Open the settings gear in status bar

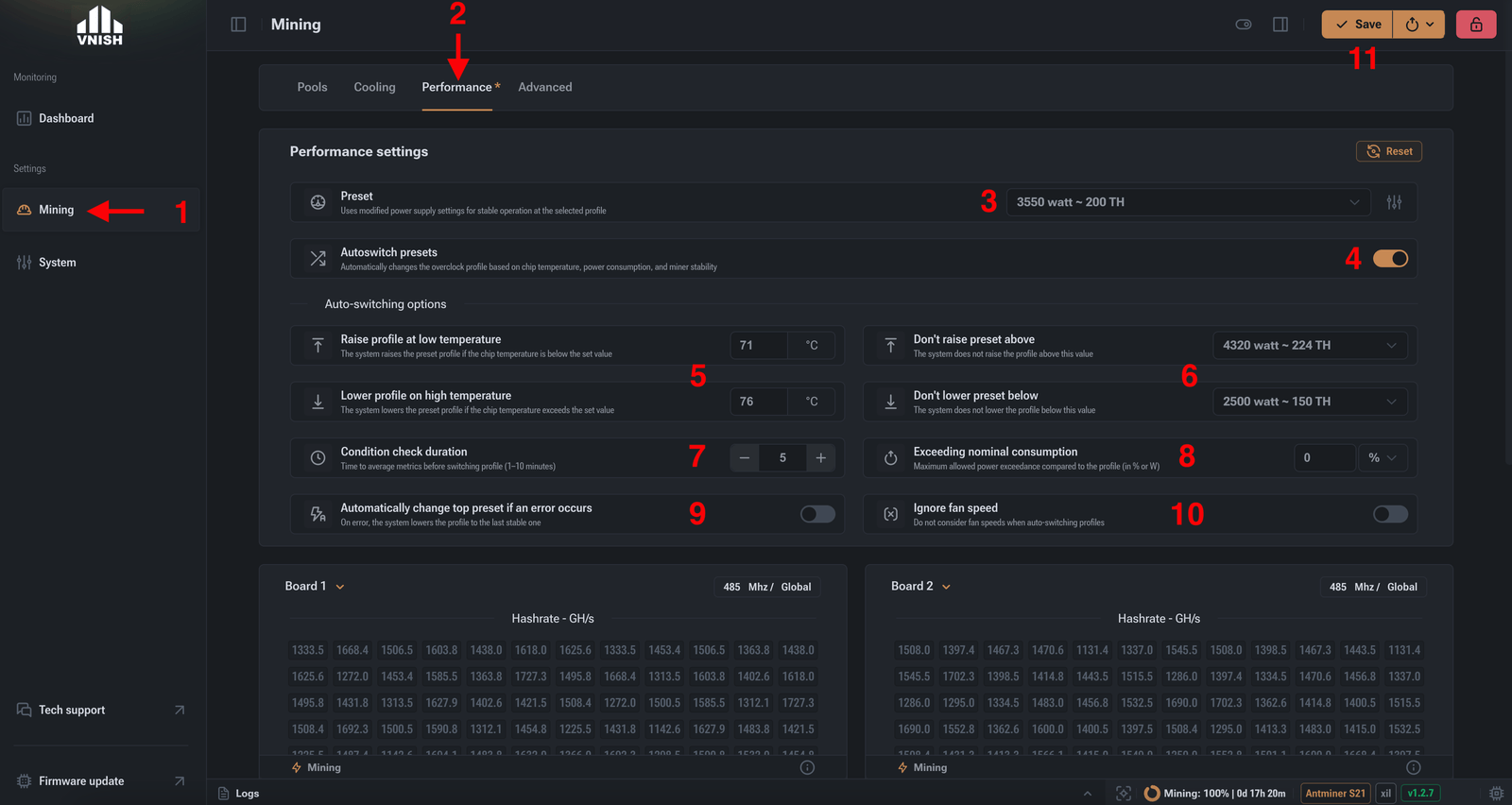1497,794
